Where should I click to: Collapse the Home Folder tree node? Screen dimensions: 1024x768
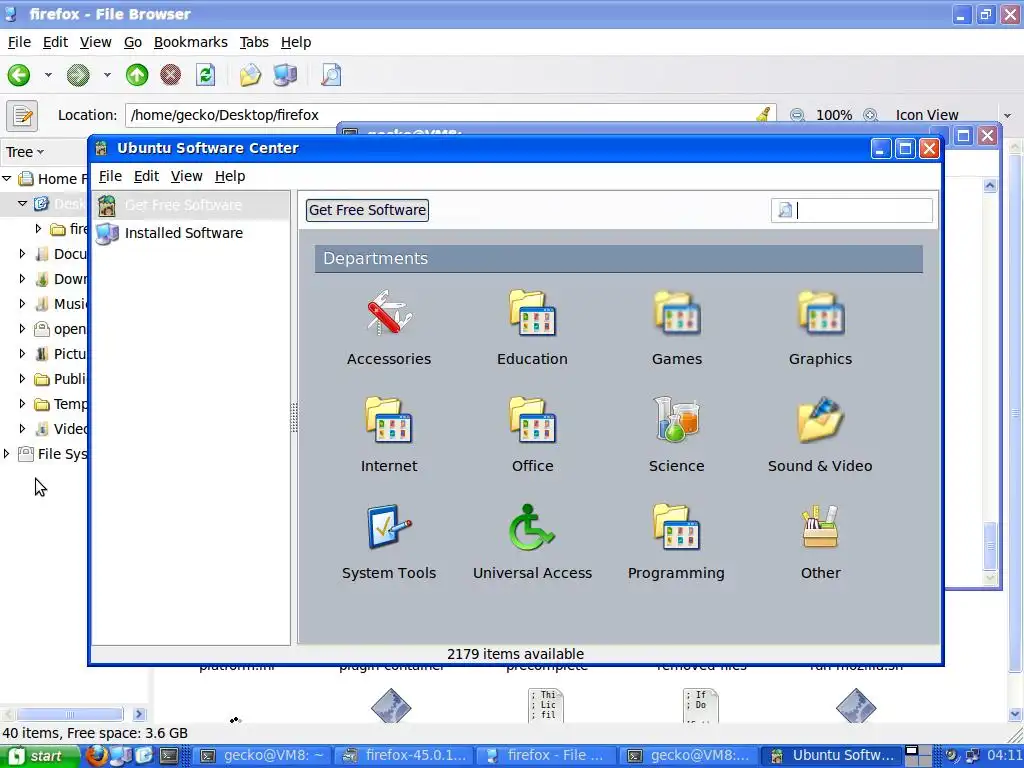coord(7,178)
